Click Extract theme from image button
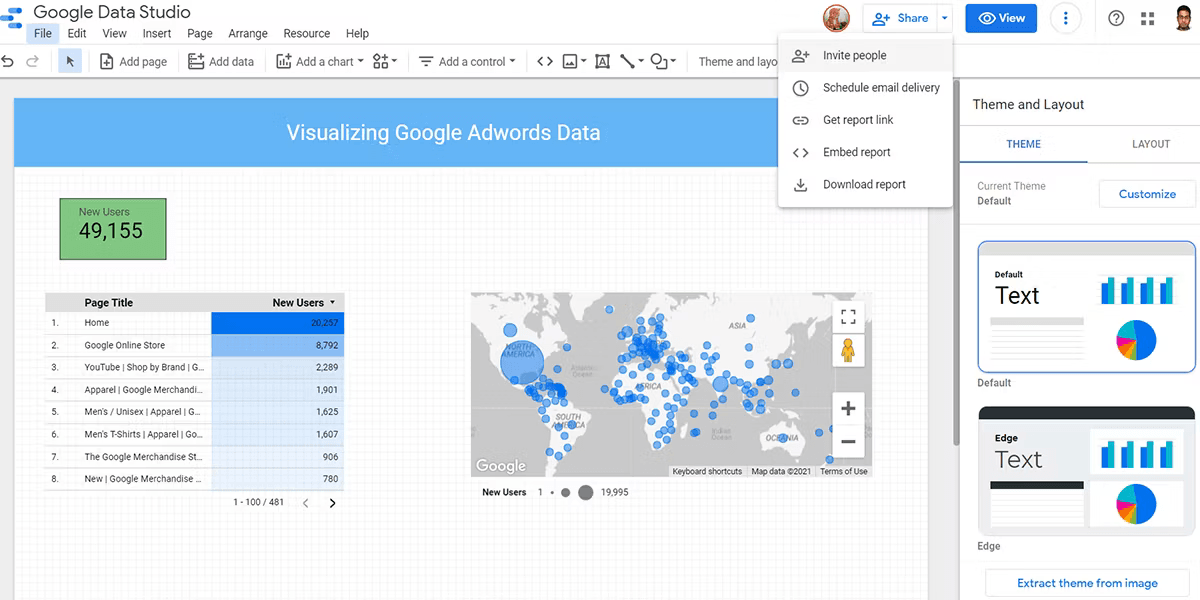Image resolution: width=1200 pixels, height=600 pixels. 1087,583
